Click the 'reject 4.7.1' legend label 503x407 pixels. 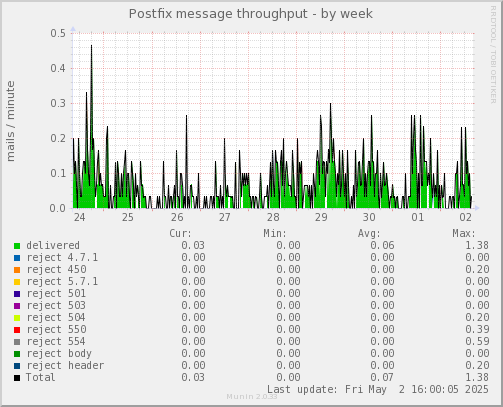[x=62, y=257]
